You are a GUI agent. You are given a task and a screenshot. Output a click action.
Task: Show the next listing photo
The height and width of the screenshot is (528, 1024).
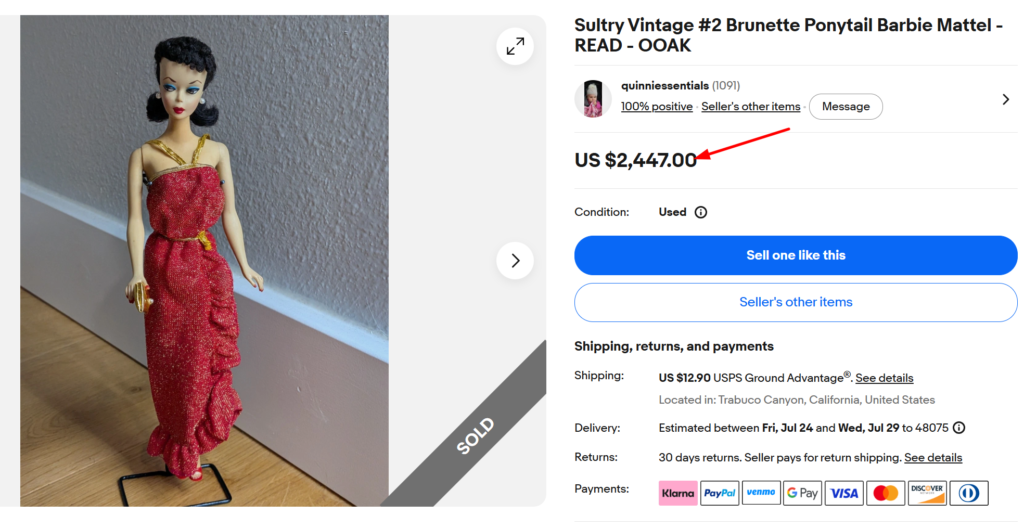[x=515, y=261]
